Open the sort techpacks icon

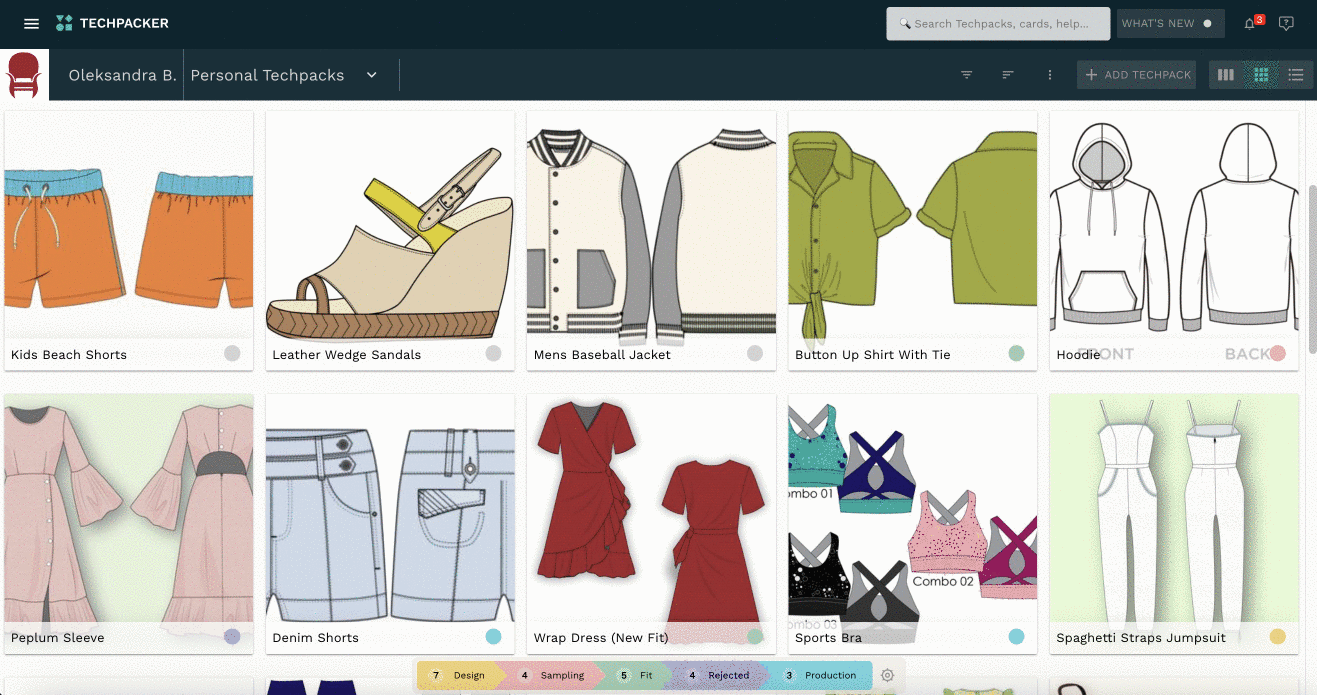coord(1008,75)
